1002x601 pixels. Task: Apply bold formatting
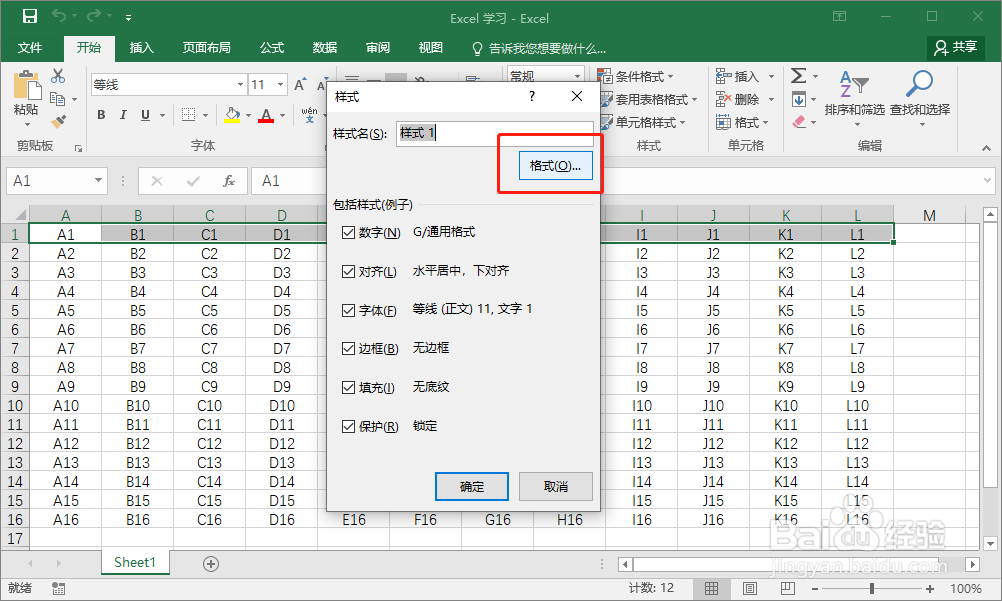(x=101, y=115)
